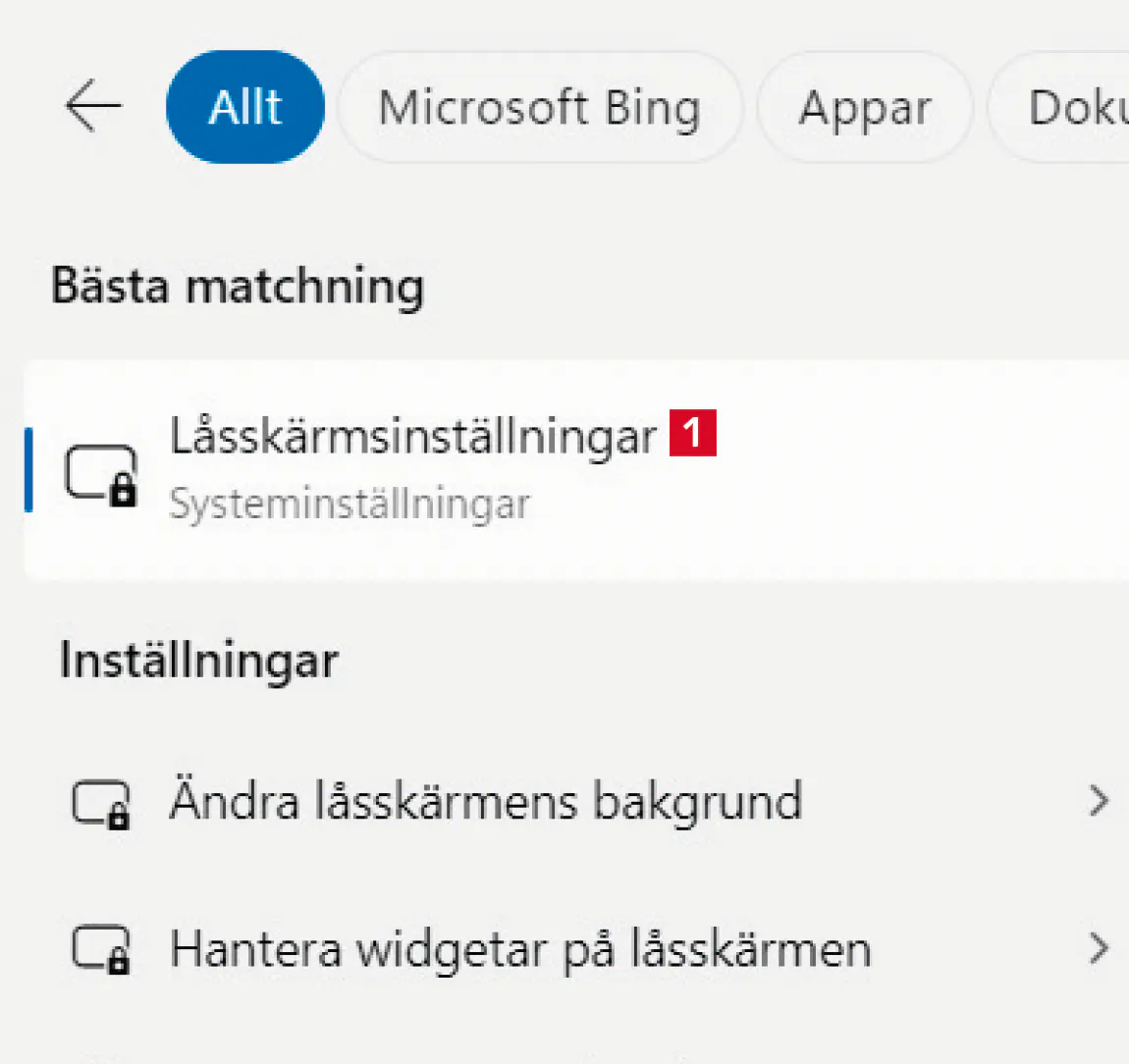This screenshot has width=1129, height=1064.
Task: Click the blue selection bar on best match
Action: pyautogui.click(x=28, y=469)
